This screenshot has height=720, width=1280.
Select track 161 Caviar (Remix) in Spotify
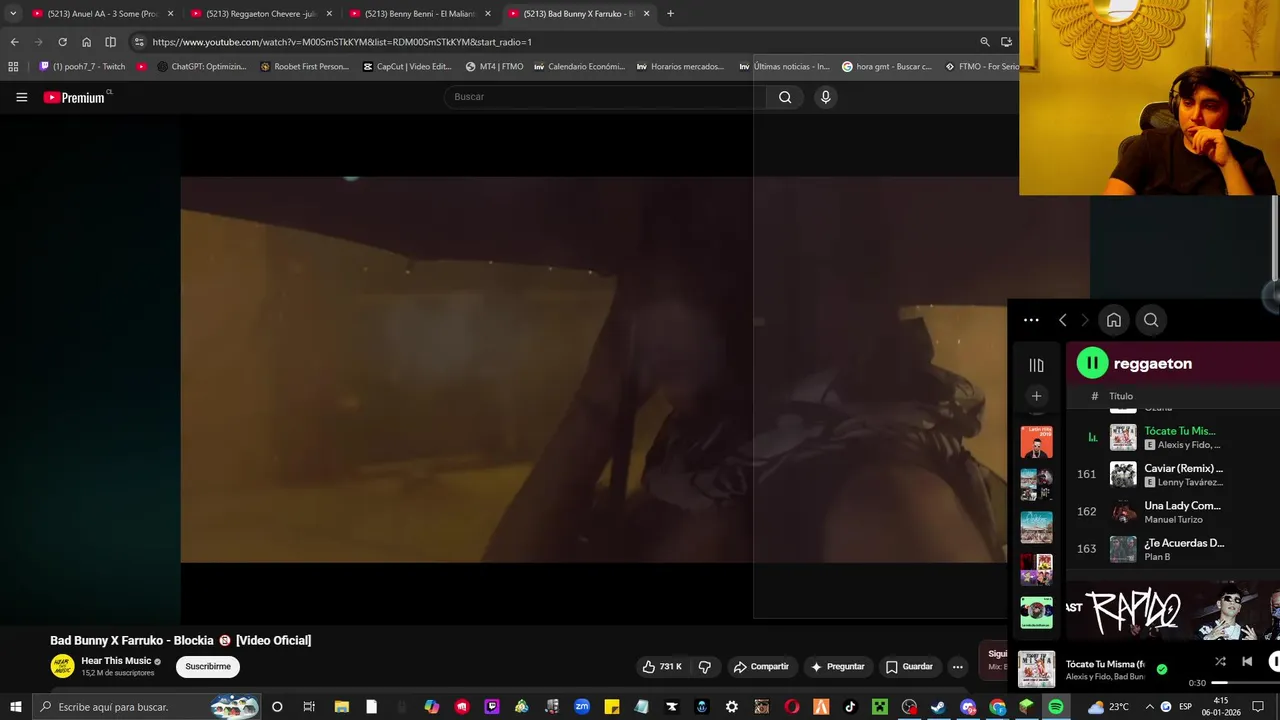coord(1173,474)
